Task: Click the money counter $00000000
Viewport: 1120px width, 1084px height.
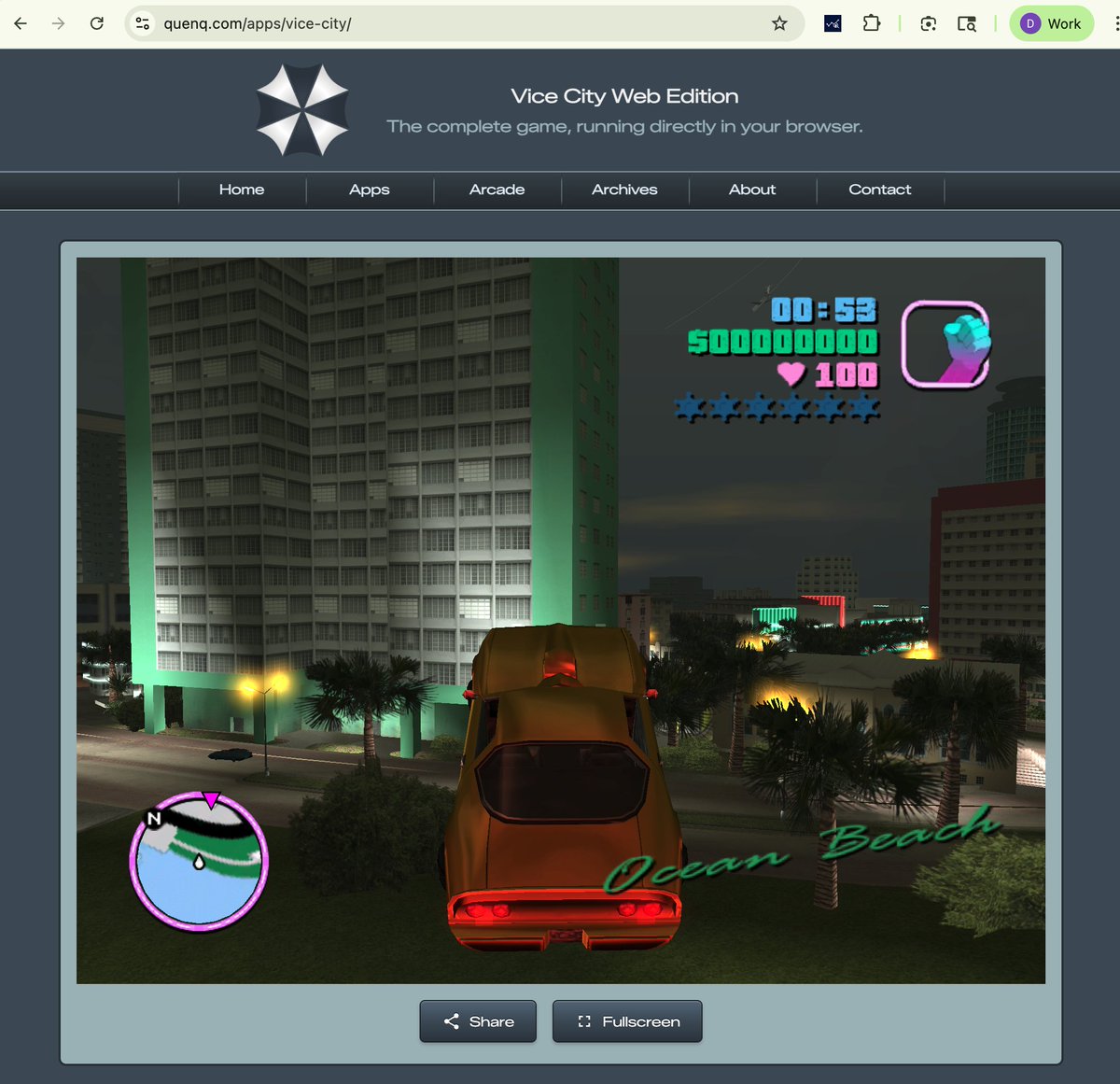Action: click(783, 342)
